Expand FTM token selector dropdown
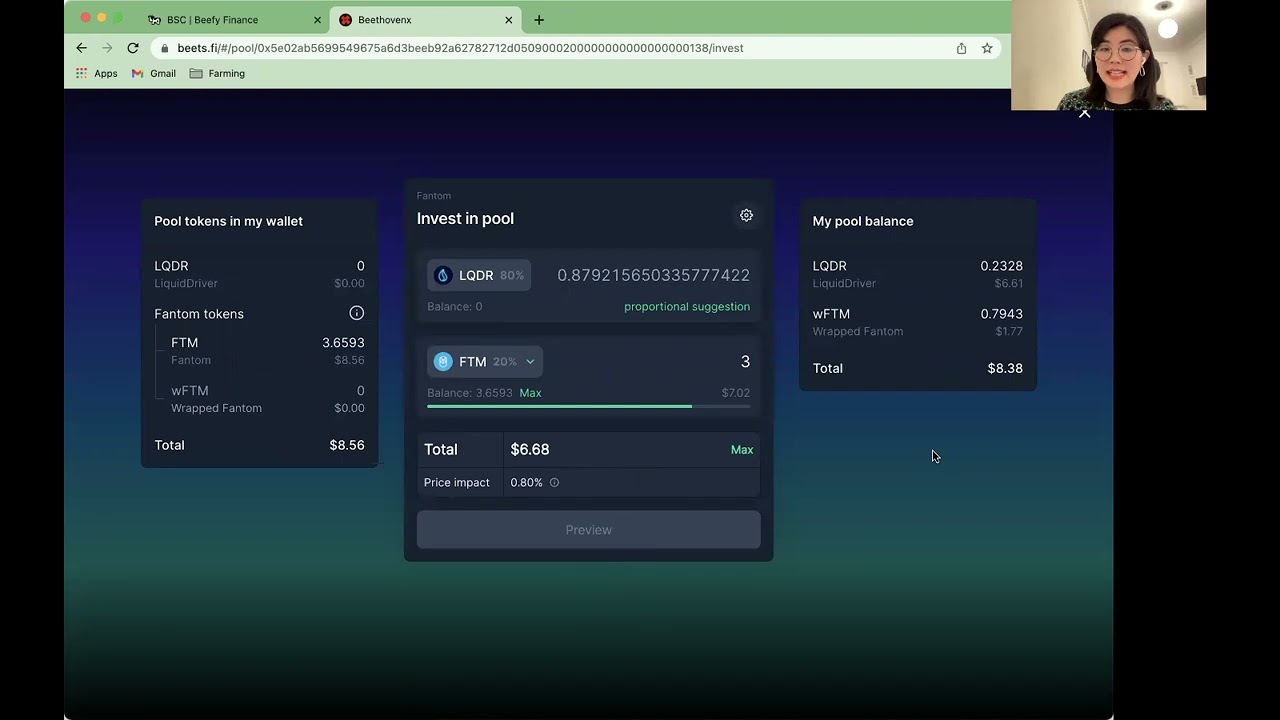Viewport: 1280px width, 720px height. pos(530,361)
